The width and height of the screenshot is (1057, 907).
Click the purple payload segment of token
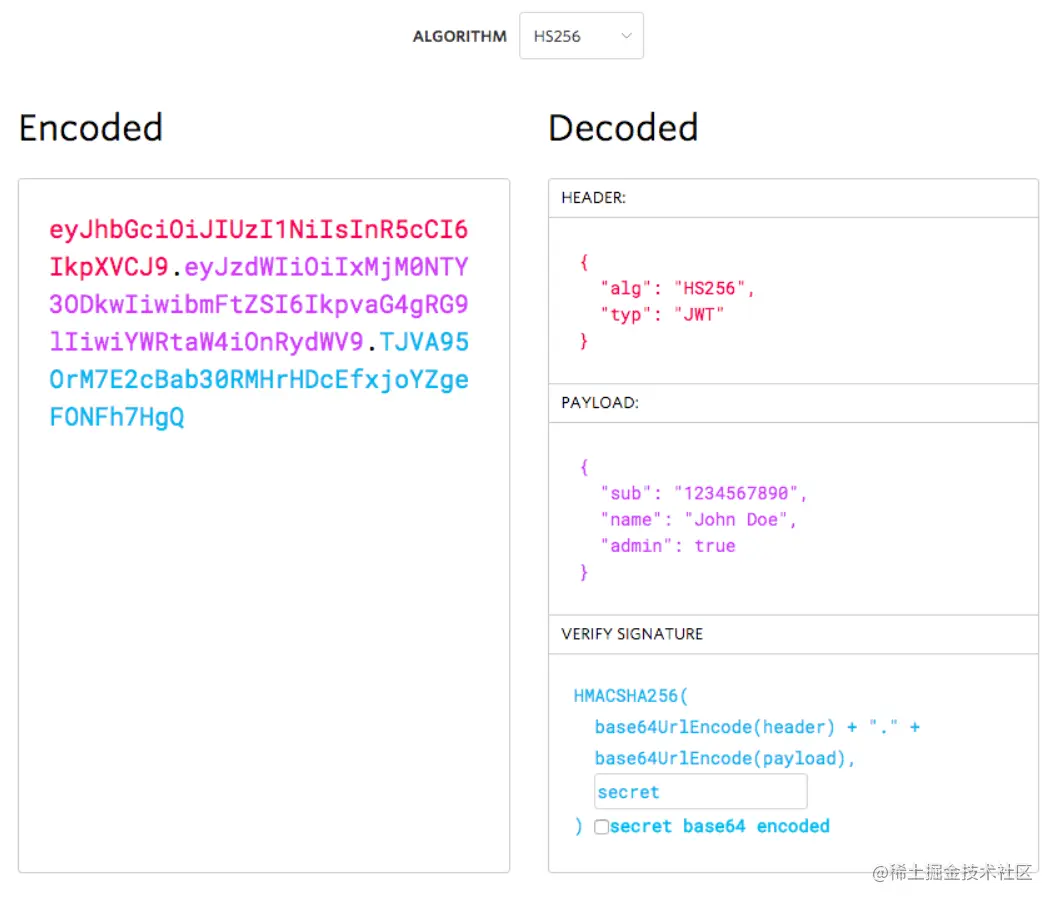[x=258, y=305]
